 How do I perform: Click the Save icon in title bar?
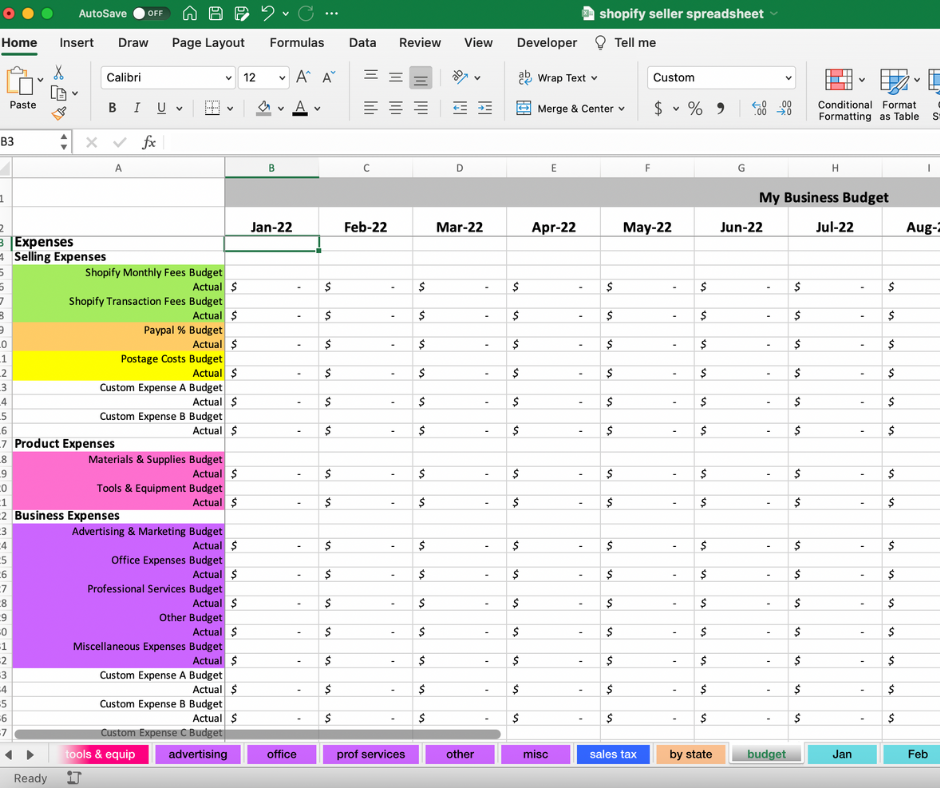pyautogui.click(x=216, y=14)
